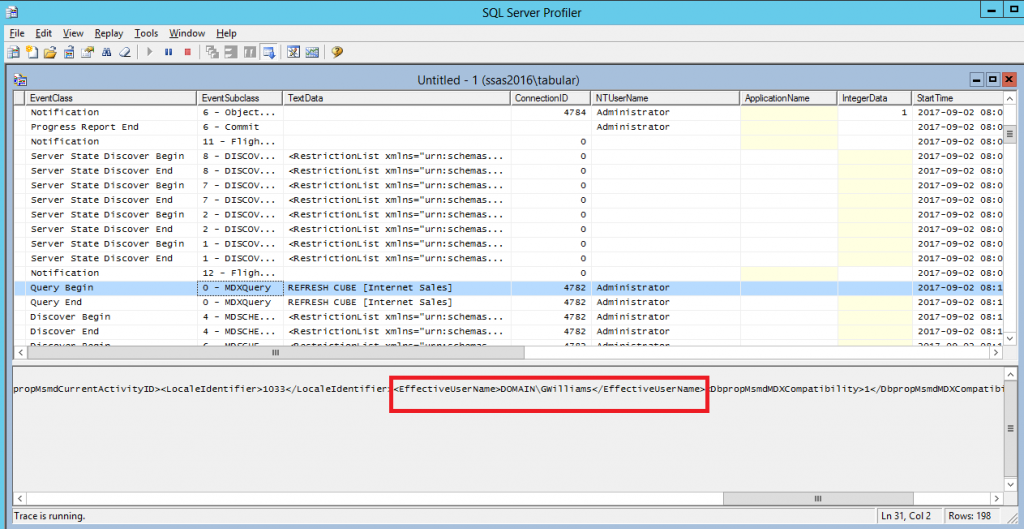This screenshot has height=529, width=1024.
Task: Pause the running trace
Action: tap(168, 52)
